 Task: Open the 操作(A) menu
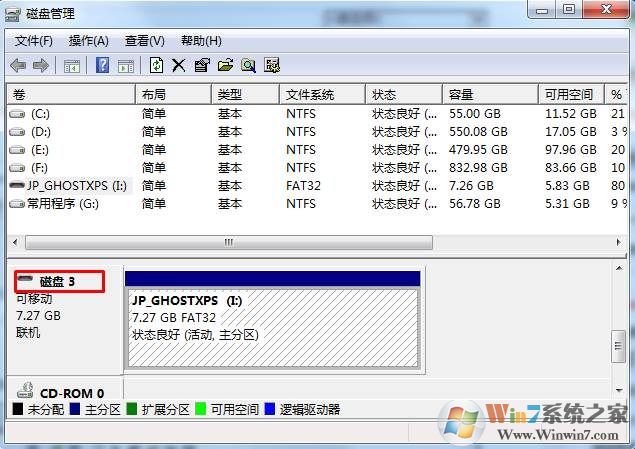[x=89, y=41]
